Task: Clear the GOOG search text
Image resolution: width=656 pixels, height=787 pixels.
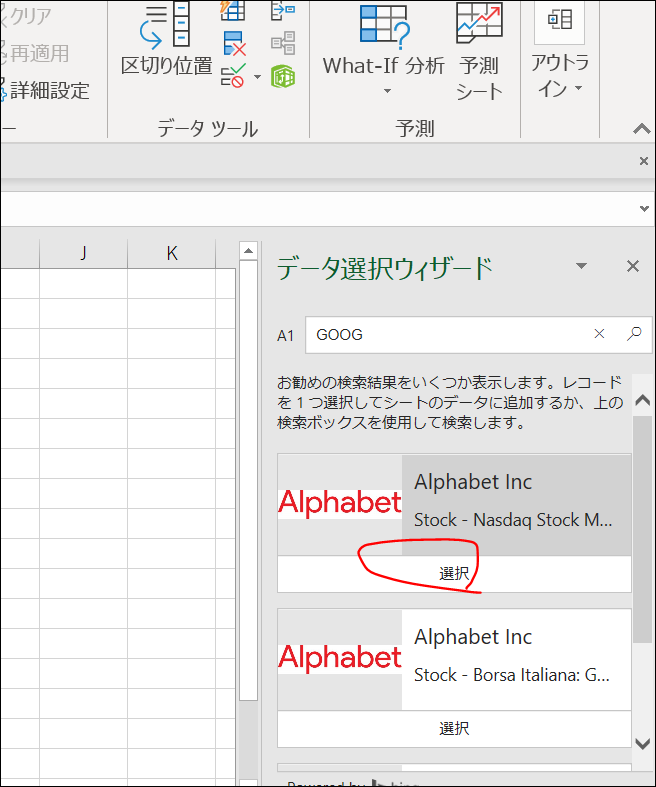Action: tap(599, 334)
